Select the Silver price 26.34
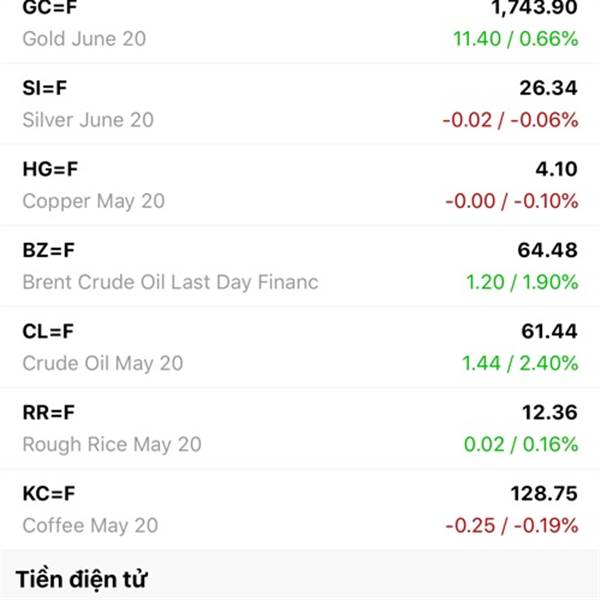This screenshot has height=600, width=600. [x=548, y=88]
